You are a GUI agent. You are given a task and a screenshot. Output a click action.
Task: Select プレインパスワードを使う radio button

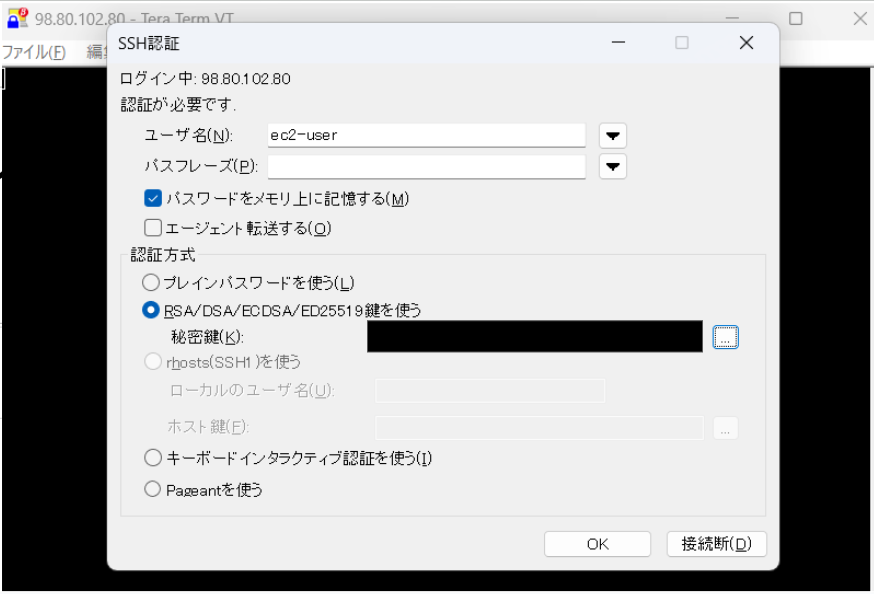[150, 282]
